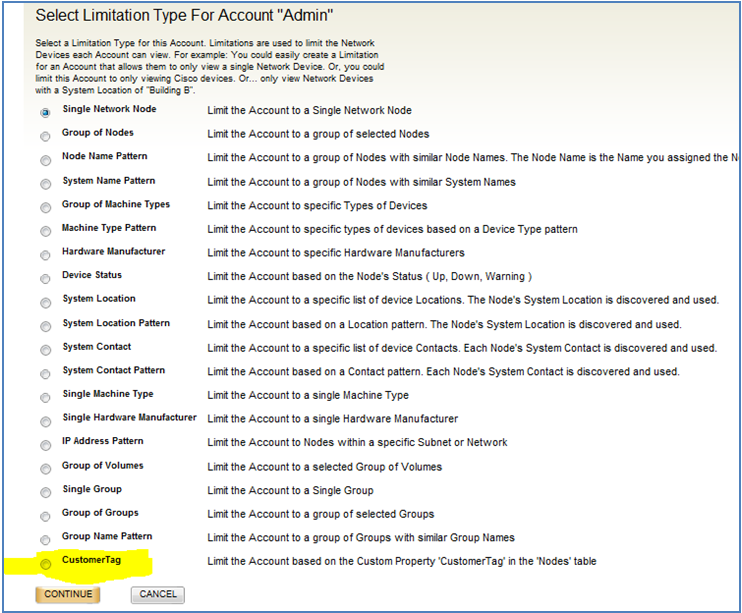Select Group of Machine Types radio button
The width and height of the screenshot is (742, 613).
(x=45, y=208)
